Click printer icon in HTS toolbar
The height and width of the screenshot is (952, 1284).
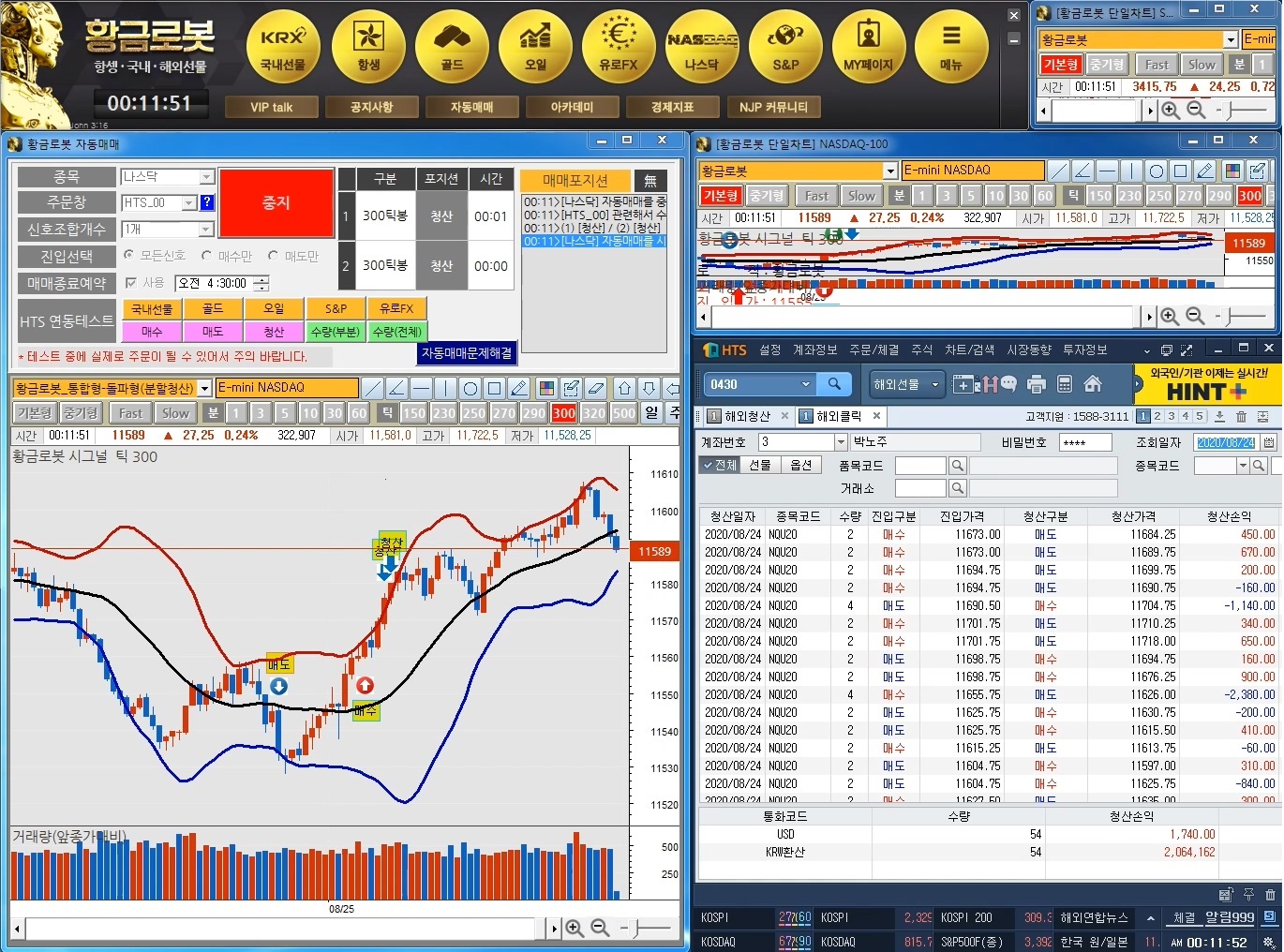(1036, 384)
